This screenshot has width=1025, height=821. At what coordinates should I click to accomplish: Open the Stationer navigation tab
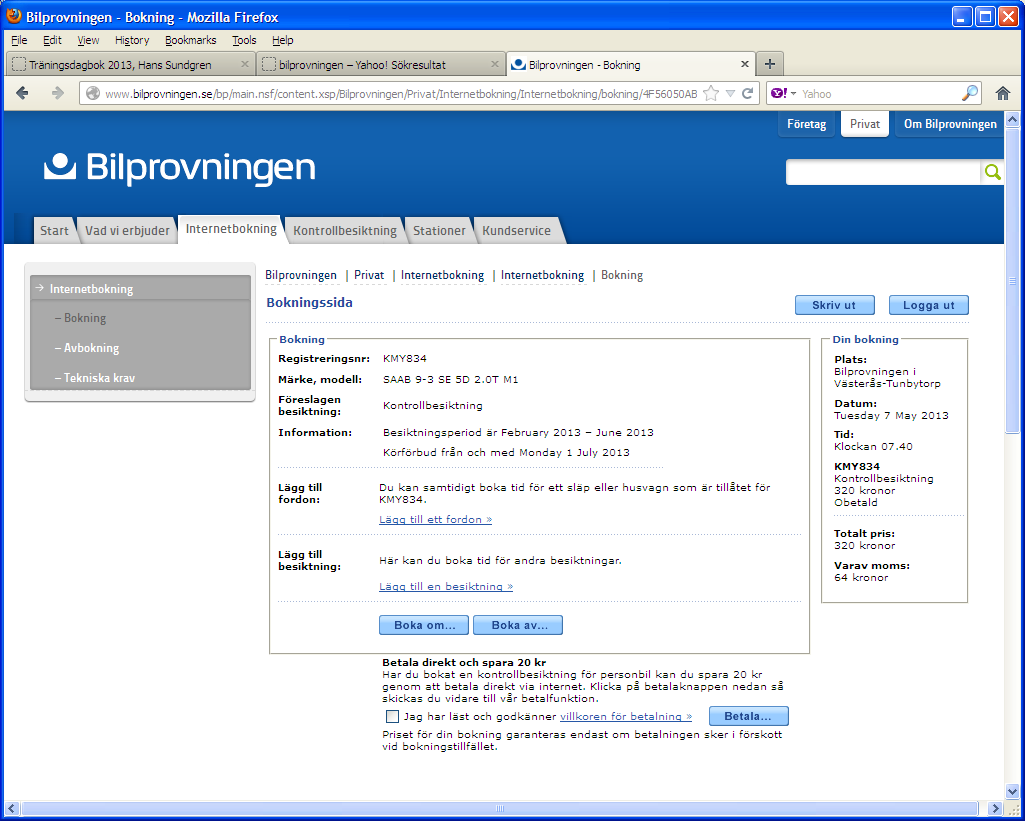tap(439, 231)
